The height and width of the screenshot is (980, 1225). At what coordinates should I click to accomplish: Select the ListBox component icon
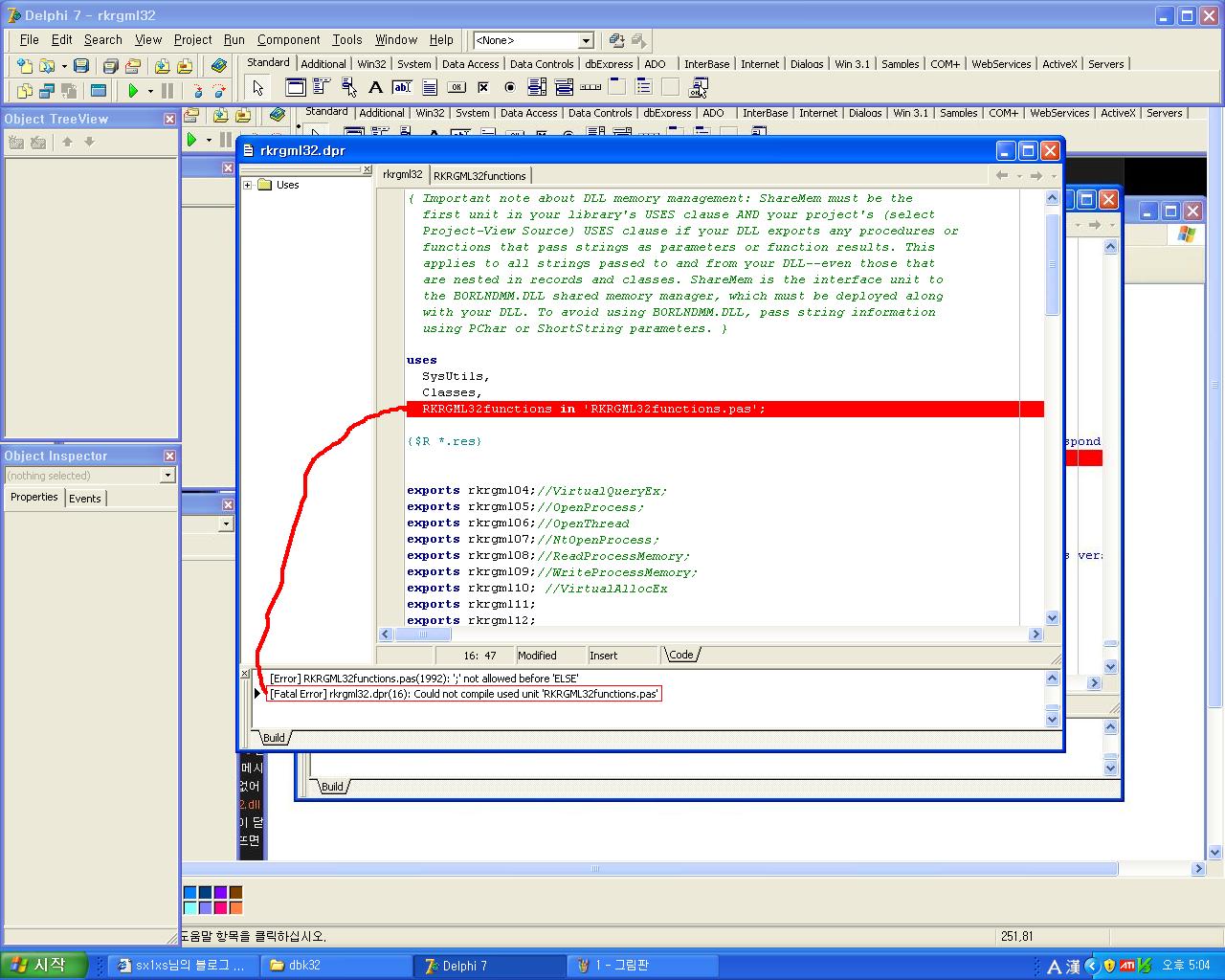click(x=537, y=87)
